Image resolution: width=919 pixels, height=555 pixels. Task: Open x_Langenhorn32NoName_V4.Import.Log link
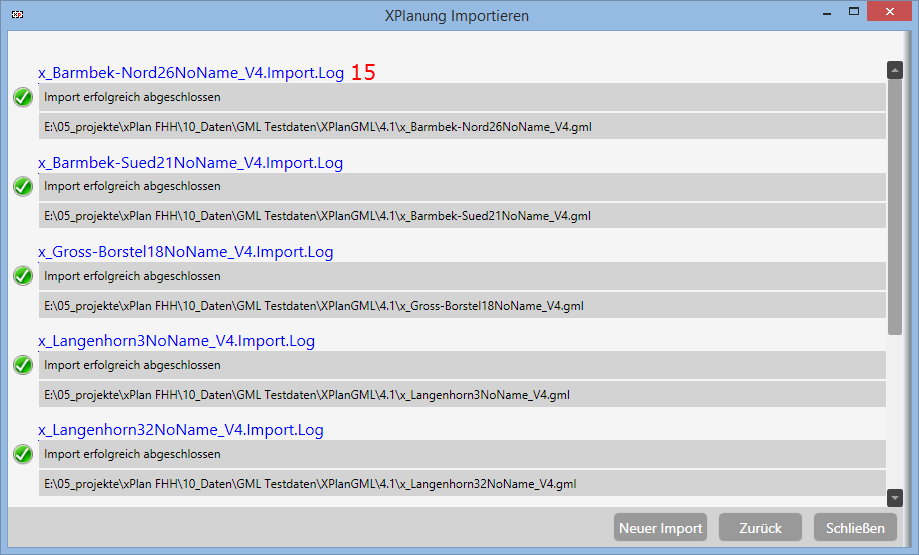[181, 430]
